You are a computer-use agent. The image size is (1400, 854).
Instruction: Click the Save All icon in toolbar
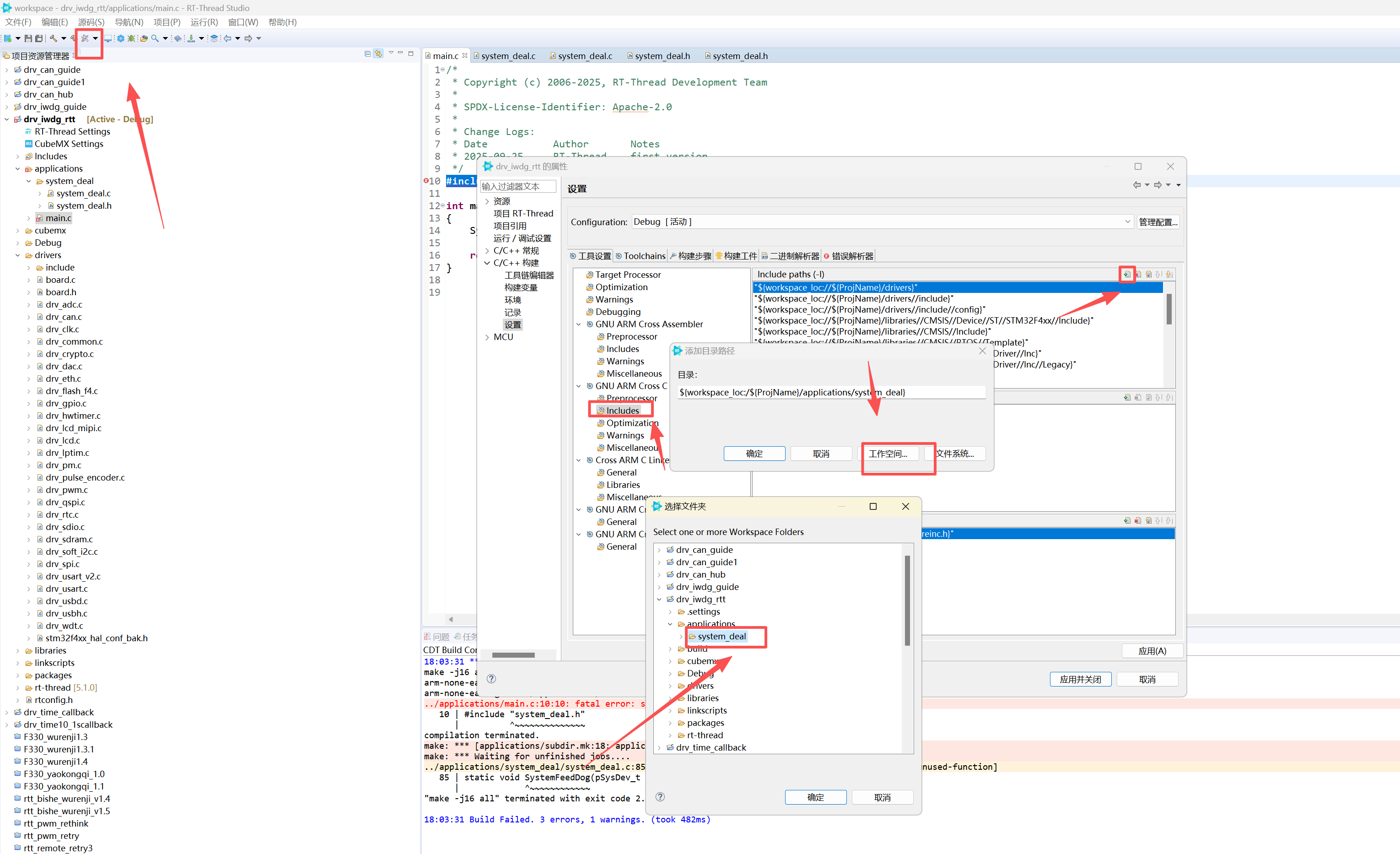click(38, 38)
